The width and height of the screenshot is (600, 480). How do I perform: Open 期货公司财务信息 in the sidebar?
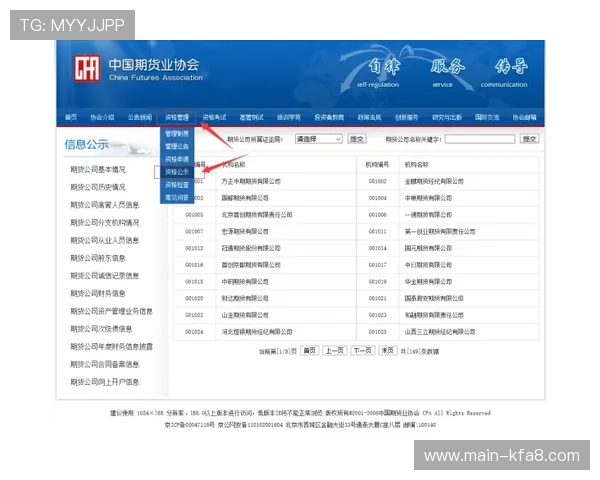tap(98, 293)
